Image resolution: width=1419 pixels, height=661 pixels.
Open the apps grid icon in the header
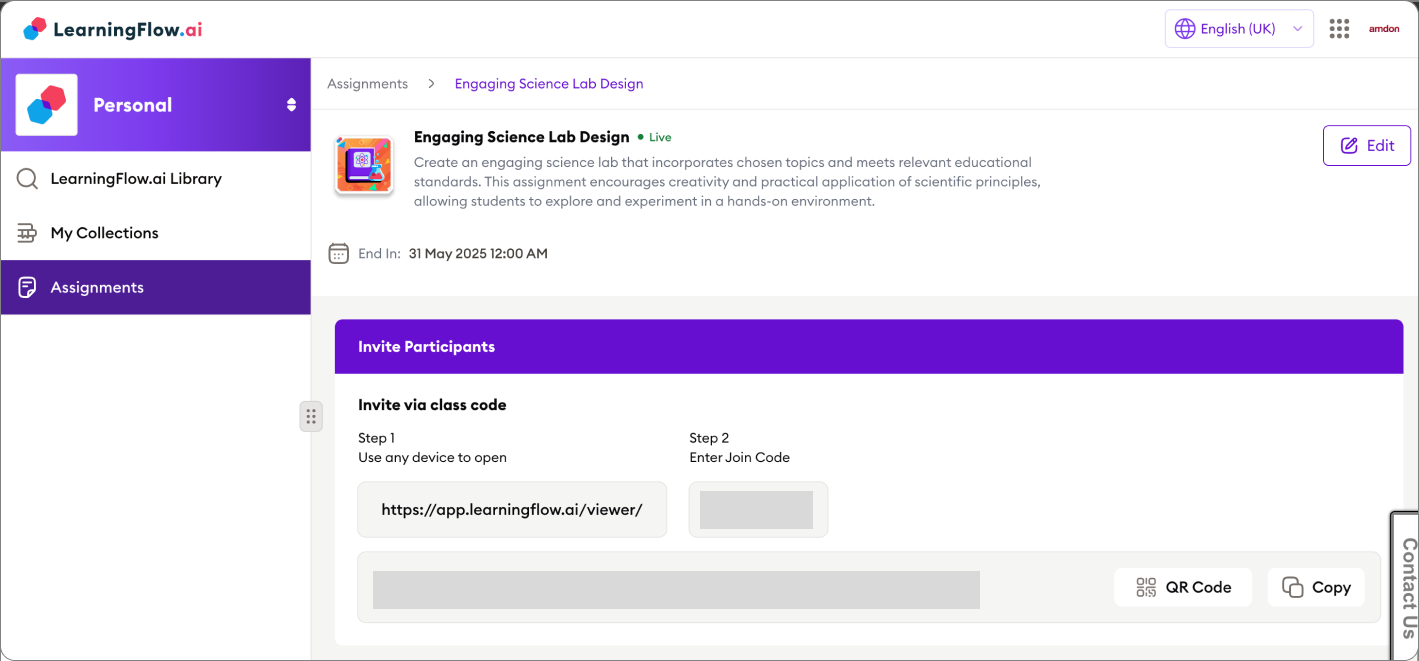click(x=1339, y=28)
